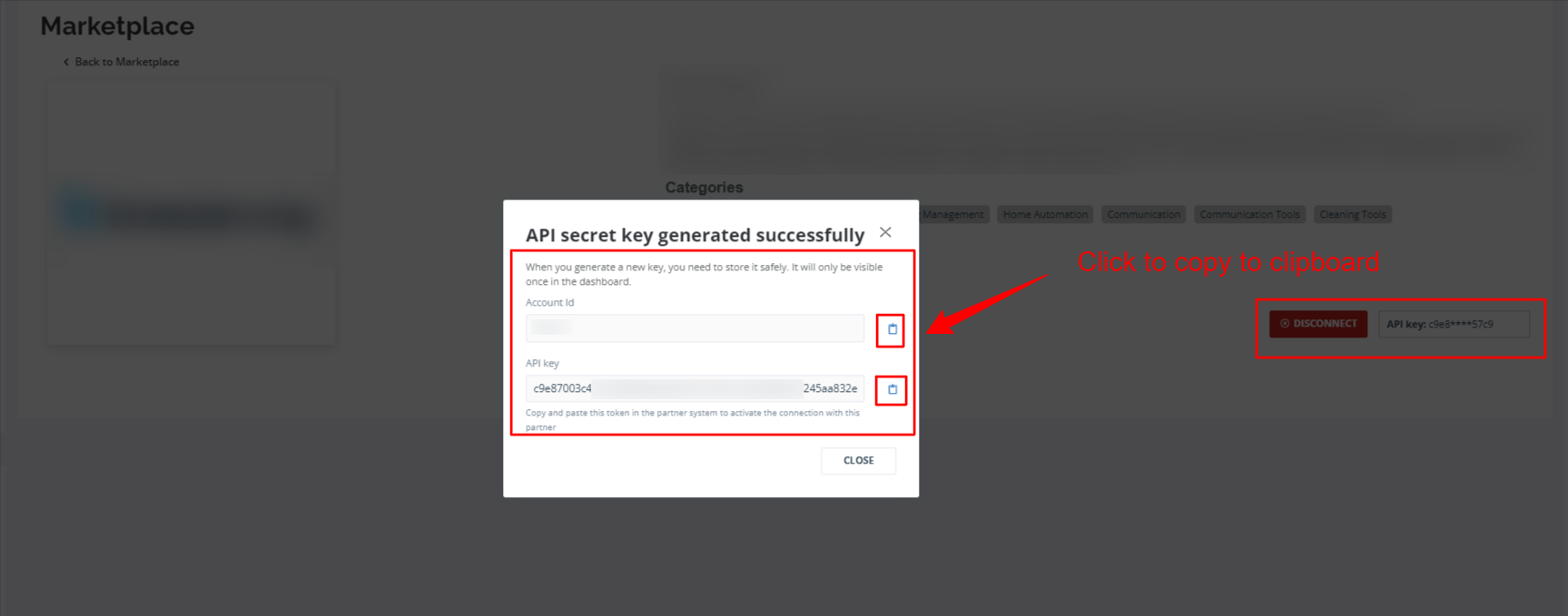Click the Marketplace page heading
Image resolution: width=1568 pixels, height=616 pixels.
117,26
